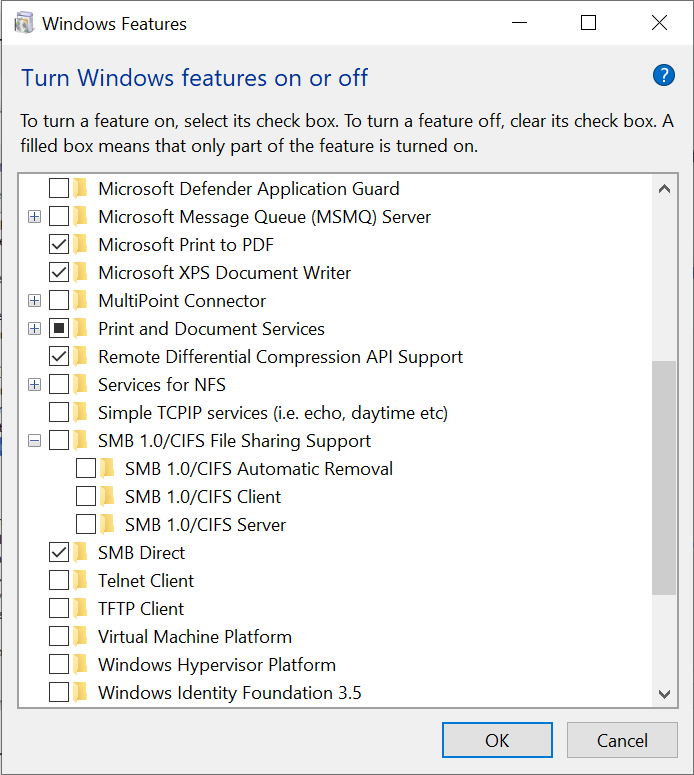The height and width of the screenshot is (775, 694).
Task: Expand Print and Document Services node
Action: pos(34,329)
